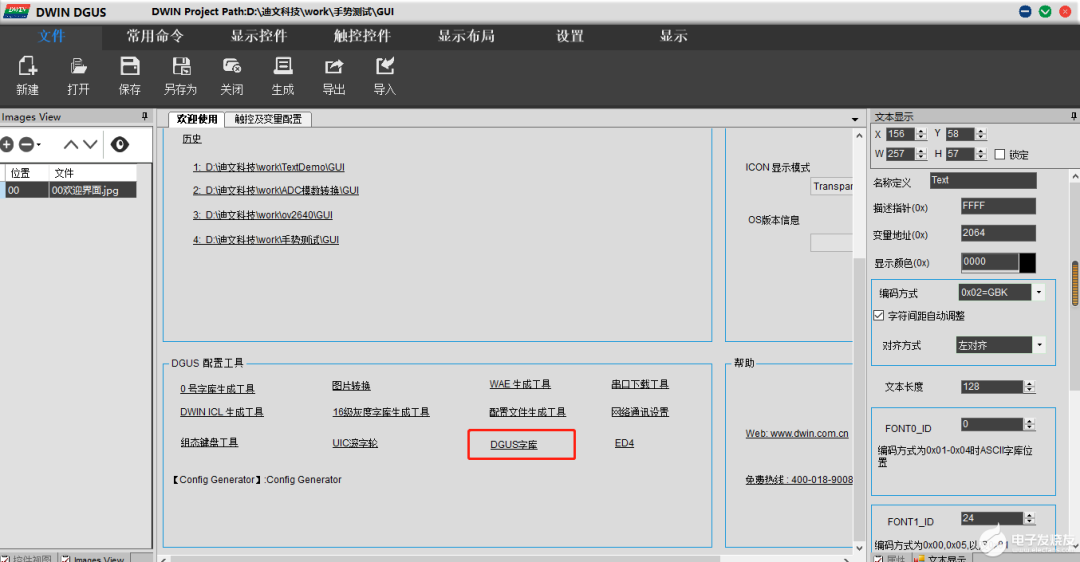Click the X coordinate spinner arrows
Viewport: 1080px width, 562px height.
[x=922, y=134]
